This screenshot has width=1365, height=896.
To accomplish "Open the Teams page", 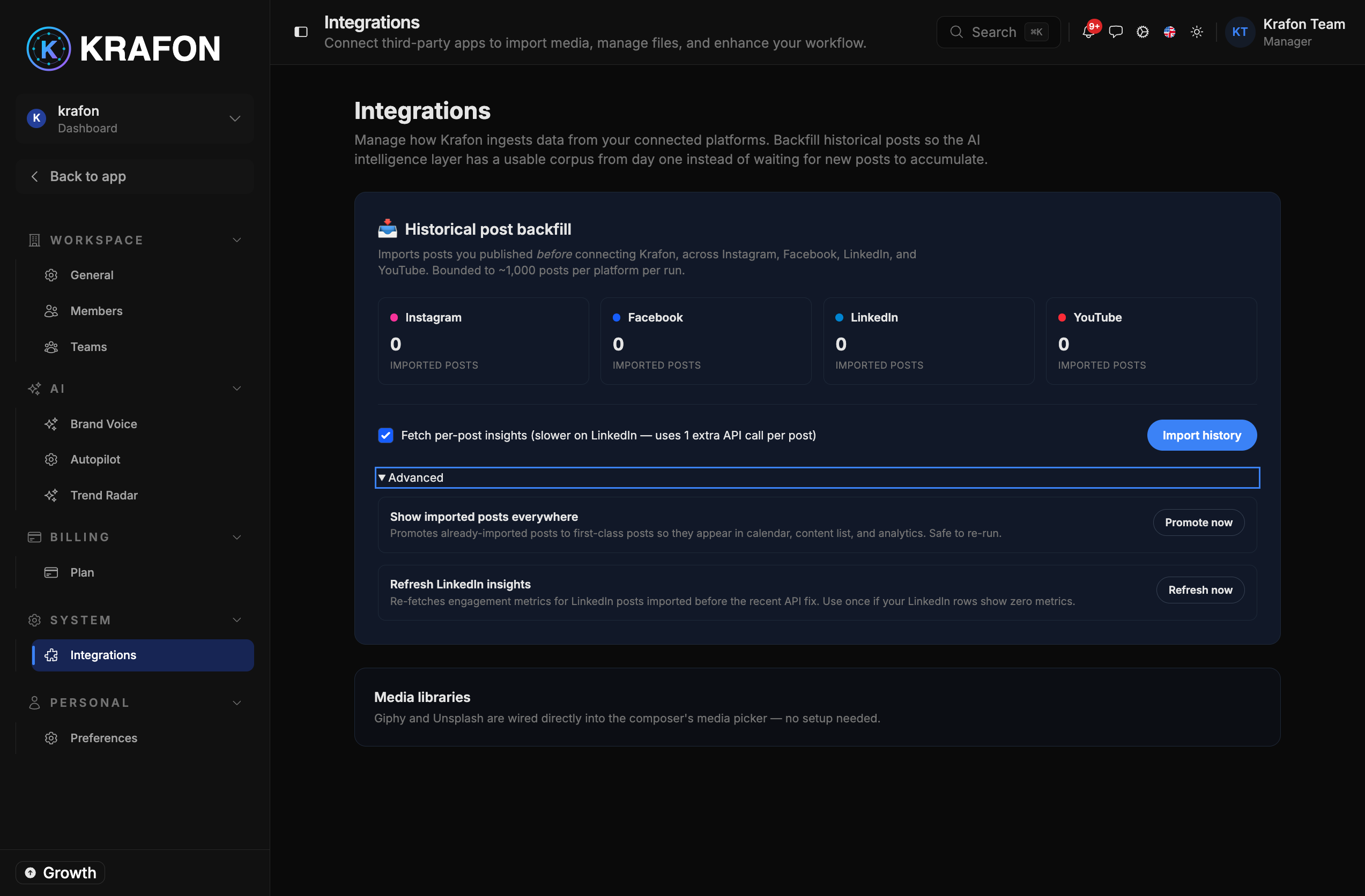I will coord(143,347).
